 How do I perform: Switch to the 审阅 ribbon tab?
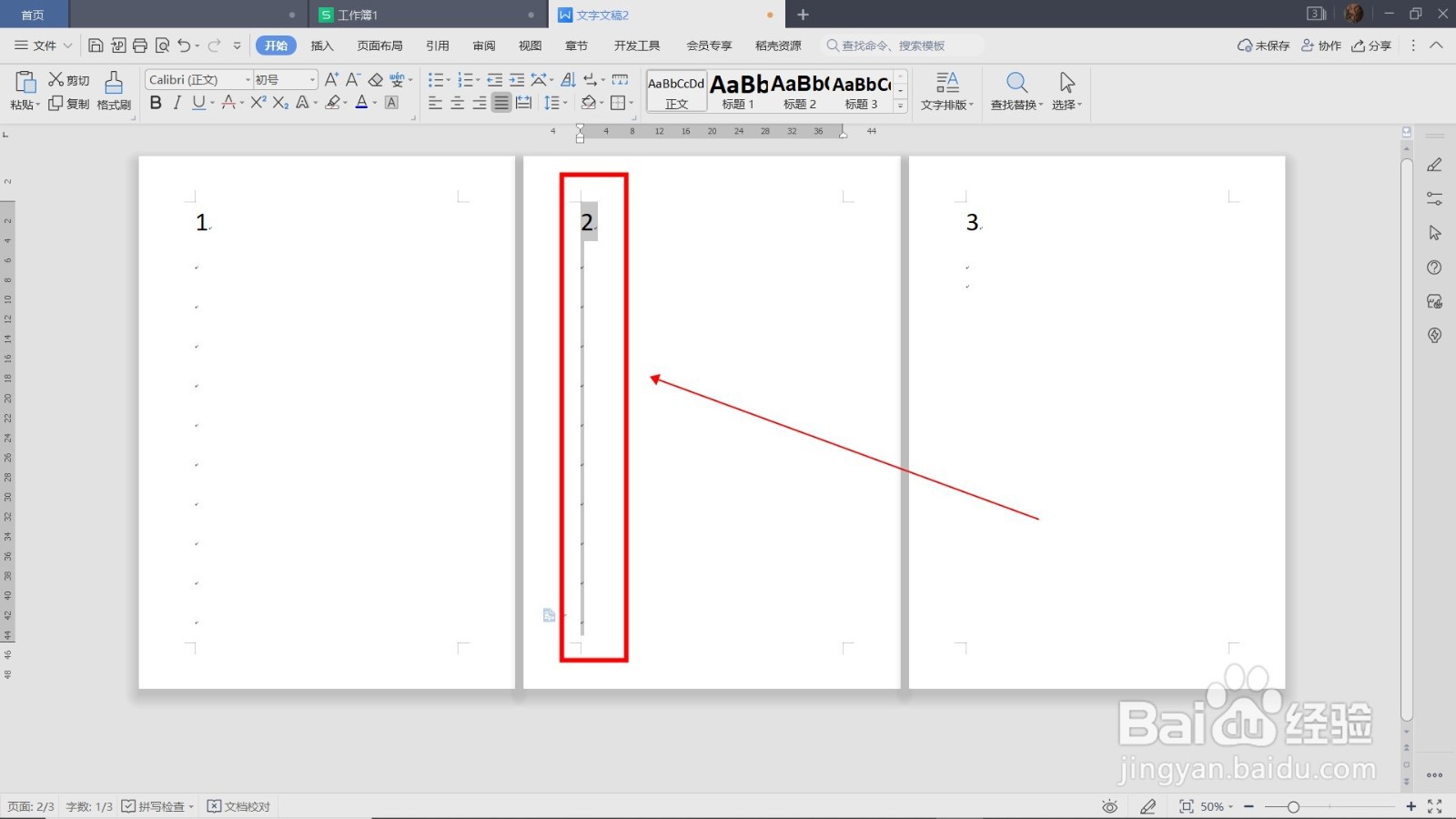pos(484,45)
